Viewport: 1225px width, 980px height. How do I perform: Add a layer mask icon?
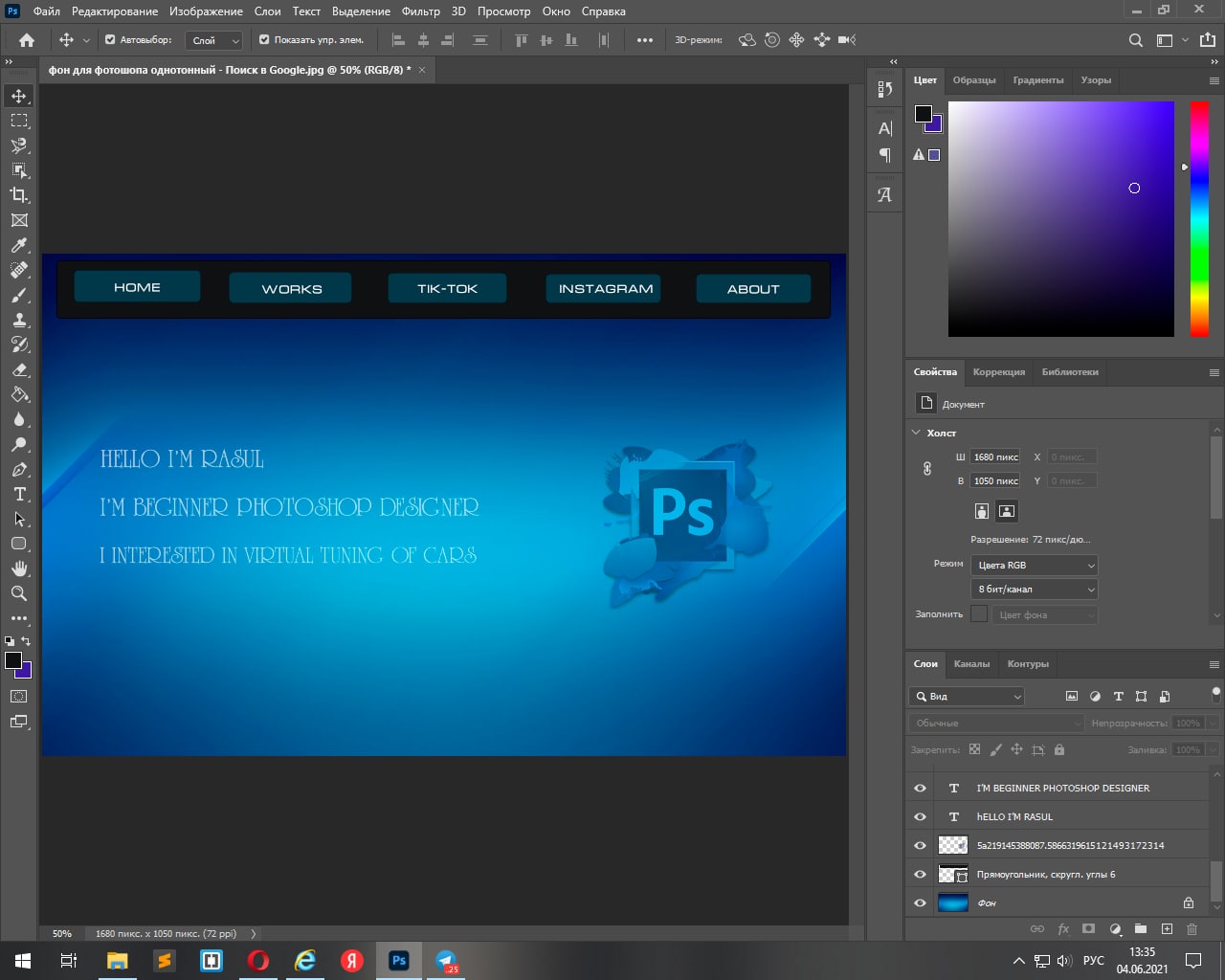point(1088,928)
